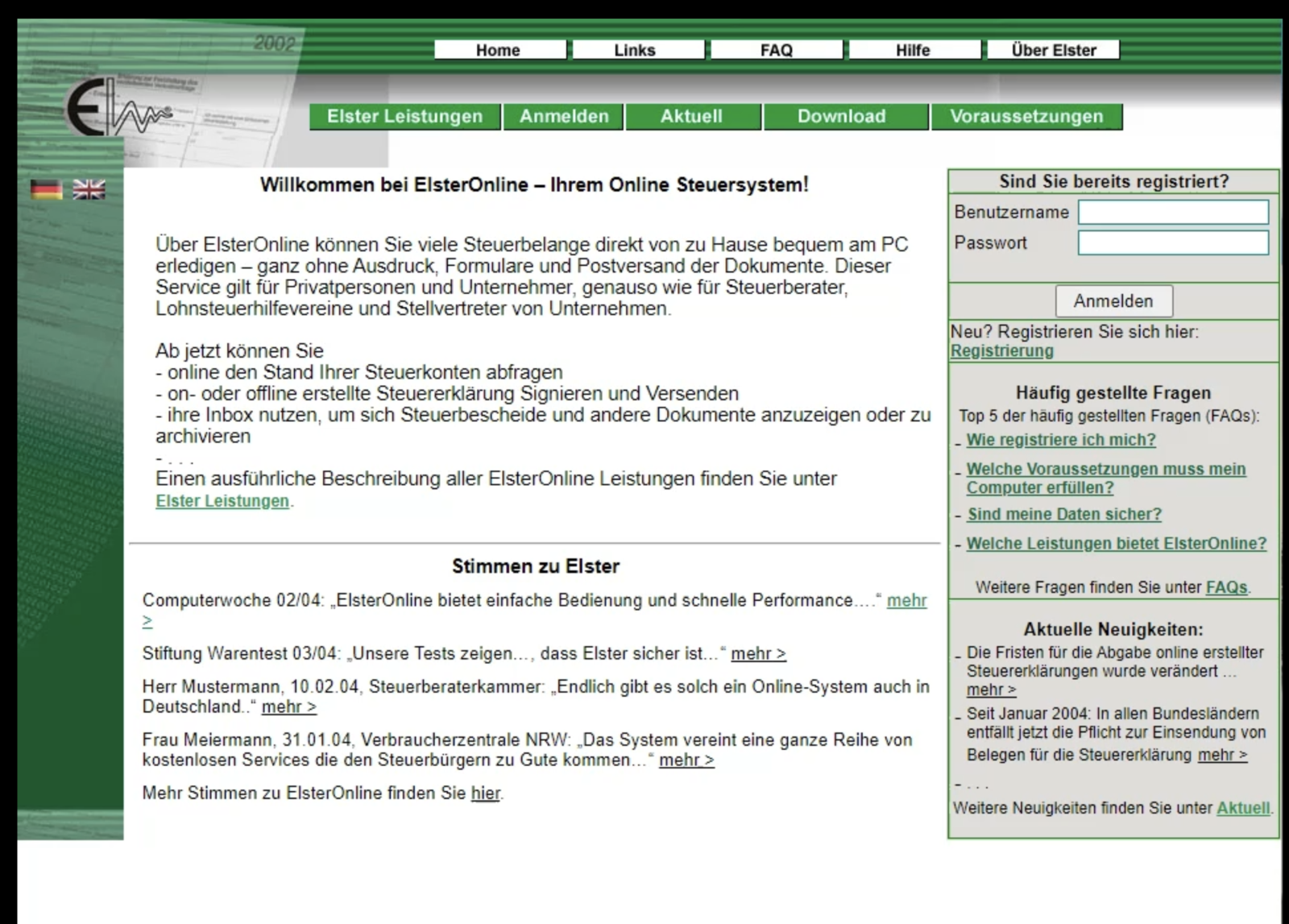Open 'mehr >' after Frau Meiermann quote

(686, 760)
